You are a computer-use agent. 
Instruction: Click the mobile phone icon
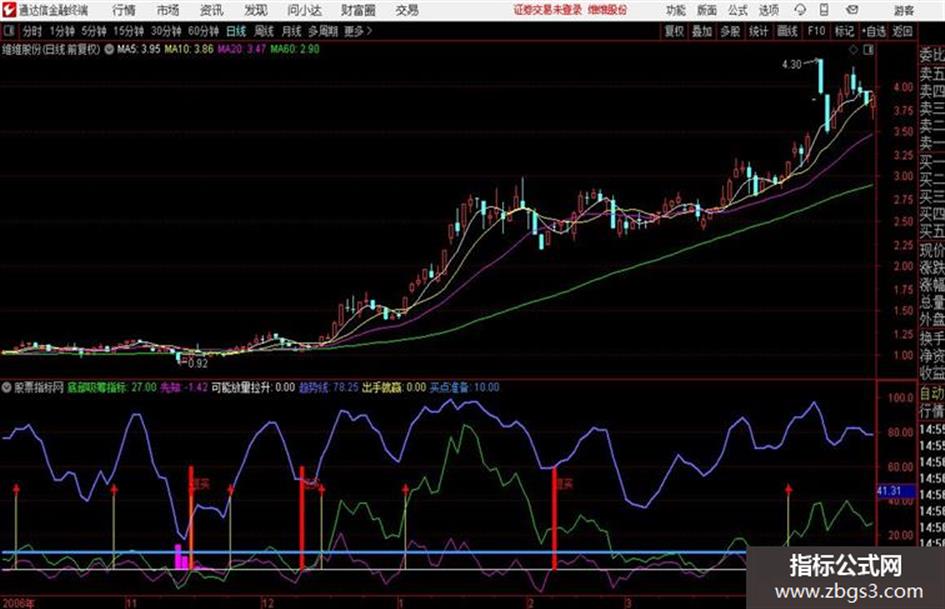coord(824,10)
